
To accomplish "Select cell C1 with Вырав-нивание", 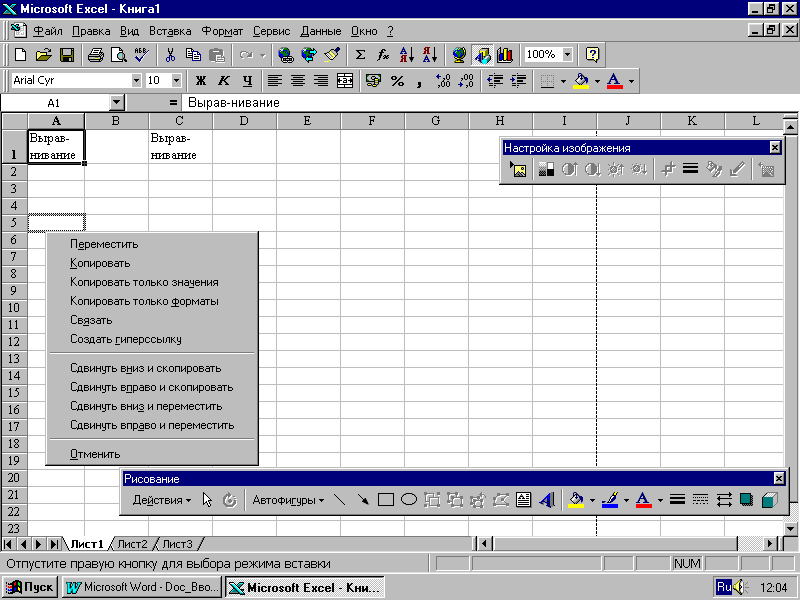I will (x=181, y=146).
